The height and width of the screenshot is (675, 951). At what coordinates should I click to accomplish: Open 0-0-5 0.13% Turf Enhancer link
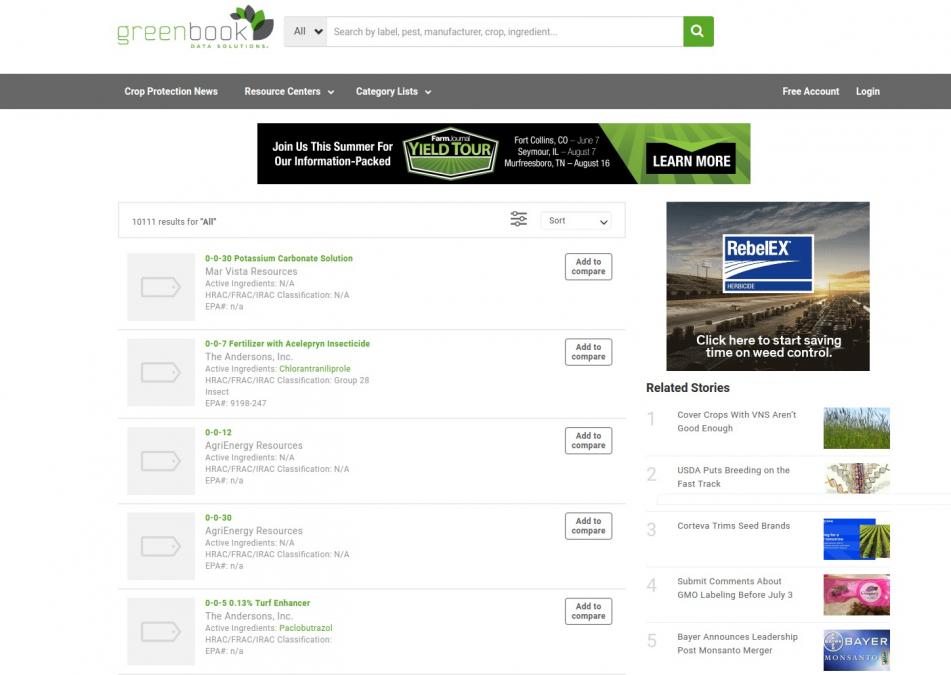(x=257, y=603)
